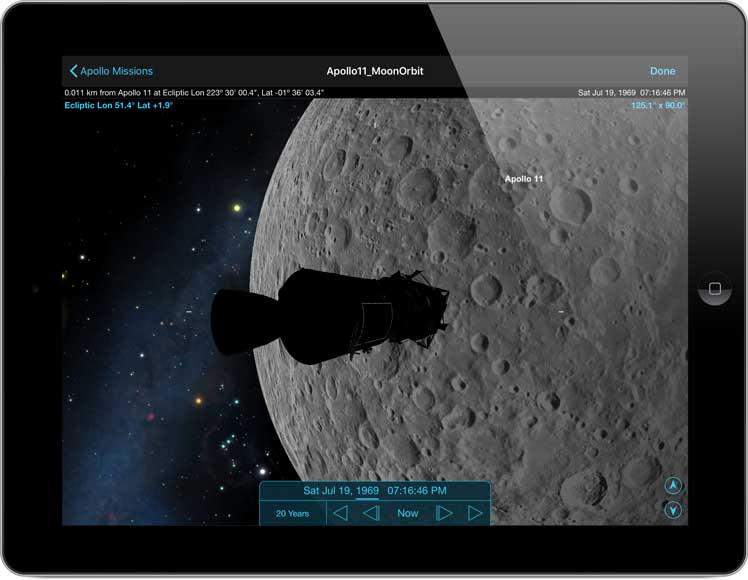This screenshot has height=580, width=748.
Task: Tap the 125.1° x 90.0° field of view readout
Action: click(658, 105)
